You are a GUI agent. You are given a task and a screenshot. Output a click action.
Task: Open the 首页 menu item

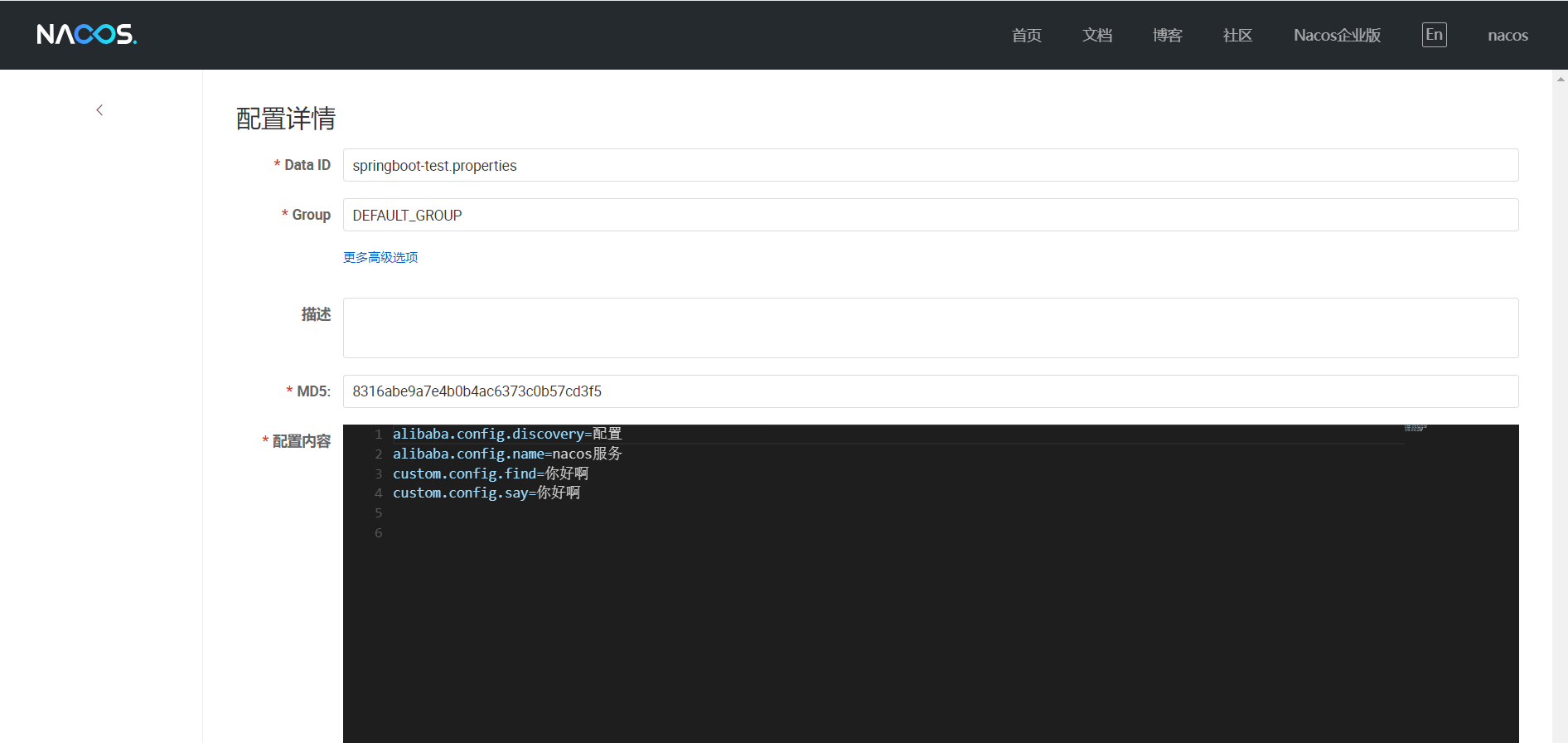tap(1026, 36)
